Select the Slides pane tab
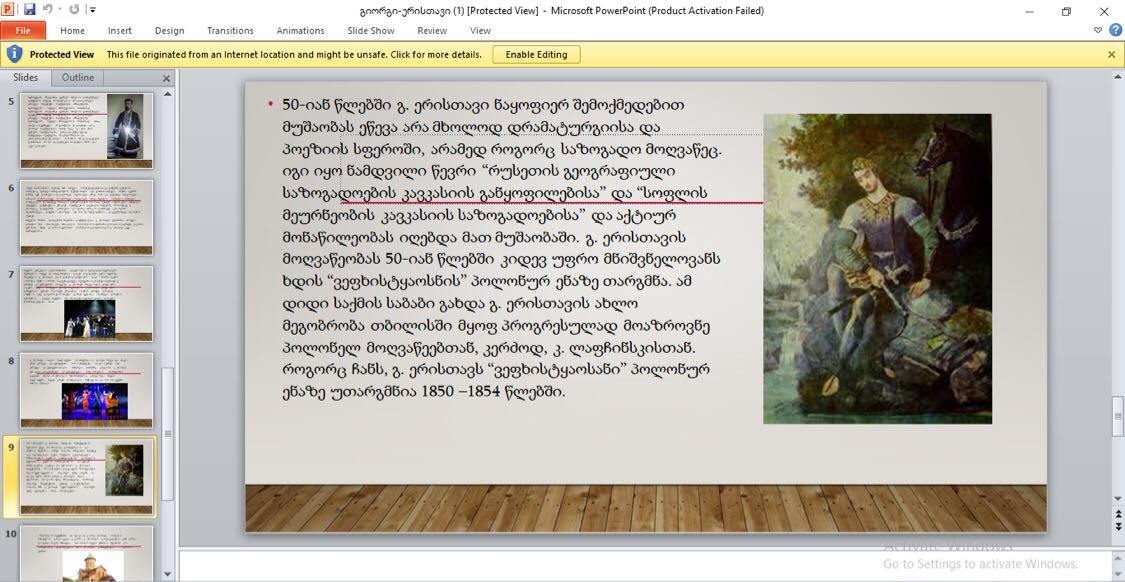This screenshot has width=1125, height=582. (x=26, y=78)
